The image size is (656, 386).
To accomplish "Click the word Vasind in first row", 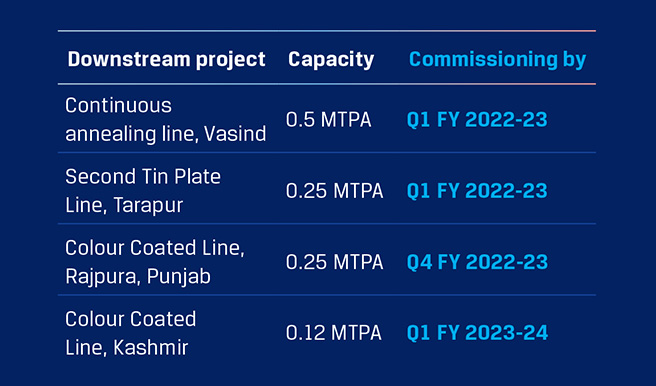I will click(x=235, y=134).
